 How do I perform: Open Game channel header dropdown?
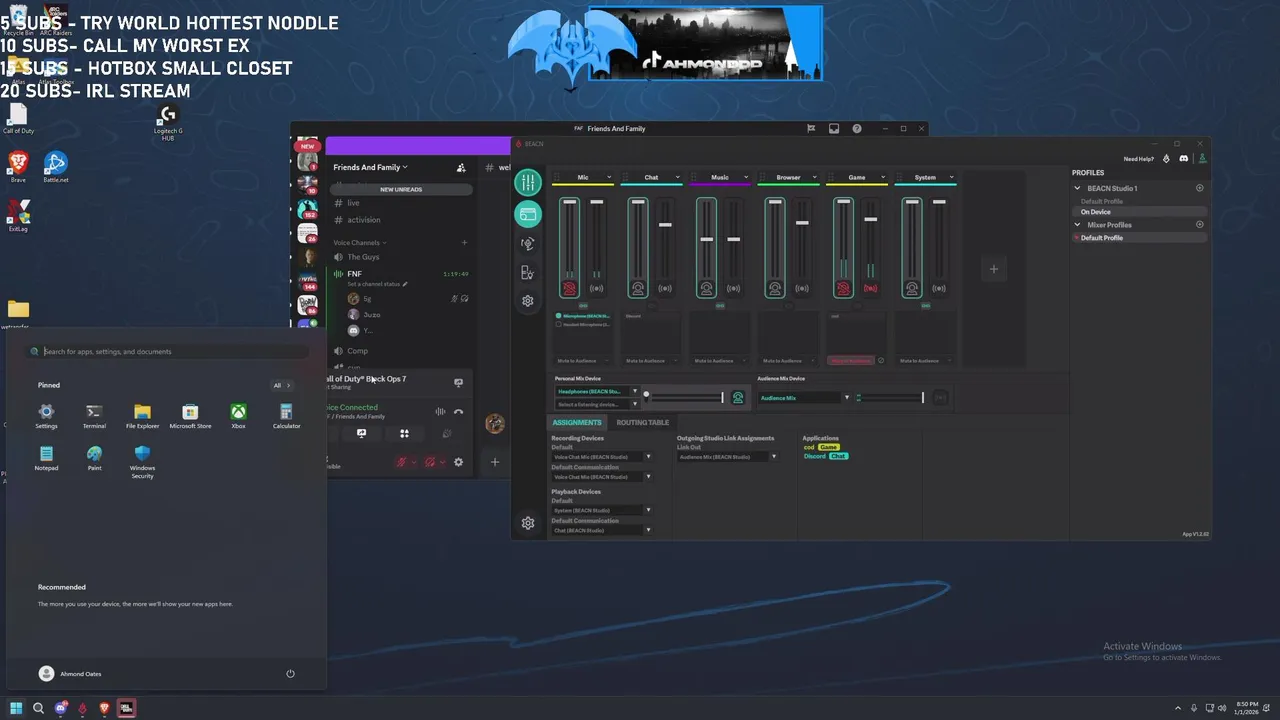883,177
